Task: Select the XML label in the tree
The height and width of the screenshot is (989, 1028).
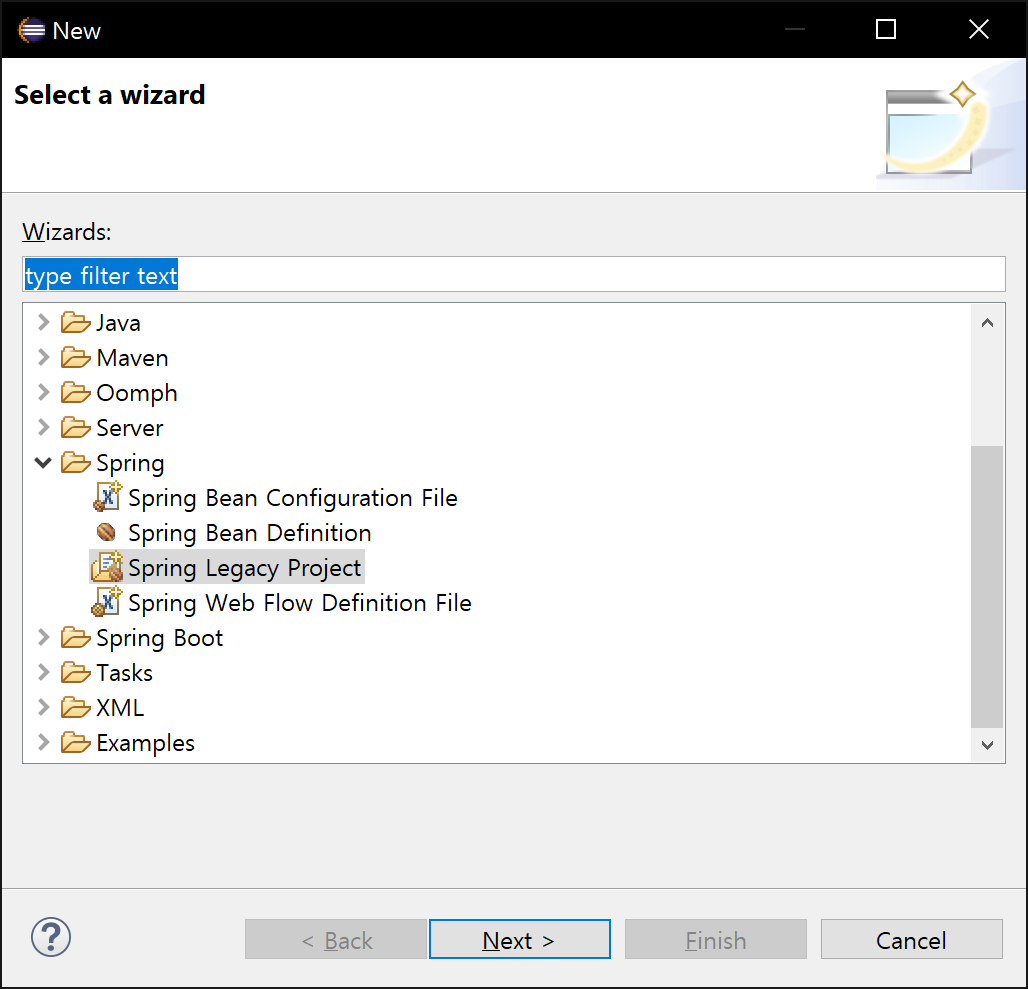Action: (x=120, y=708)
